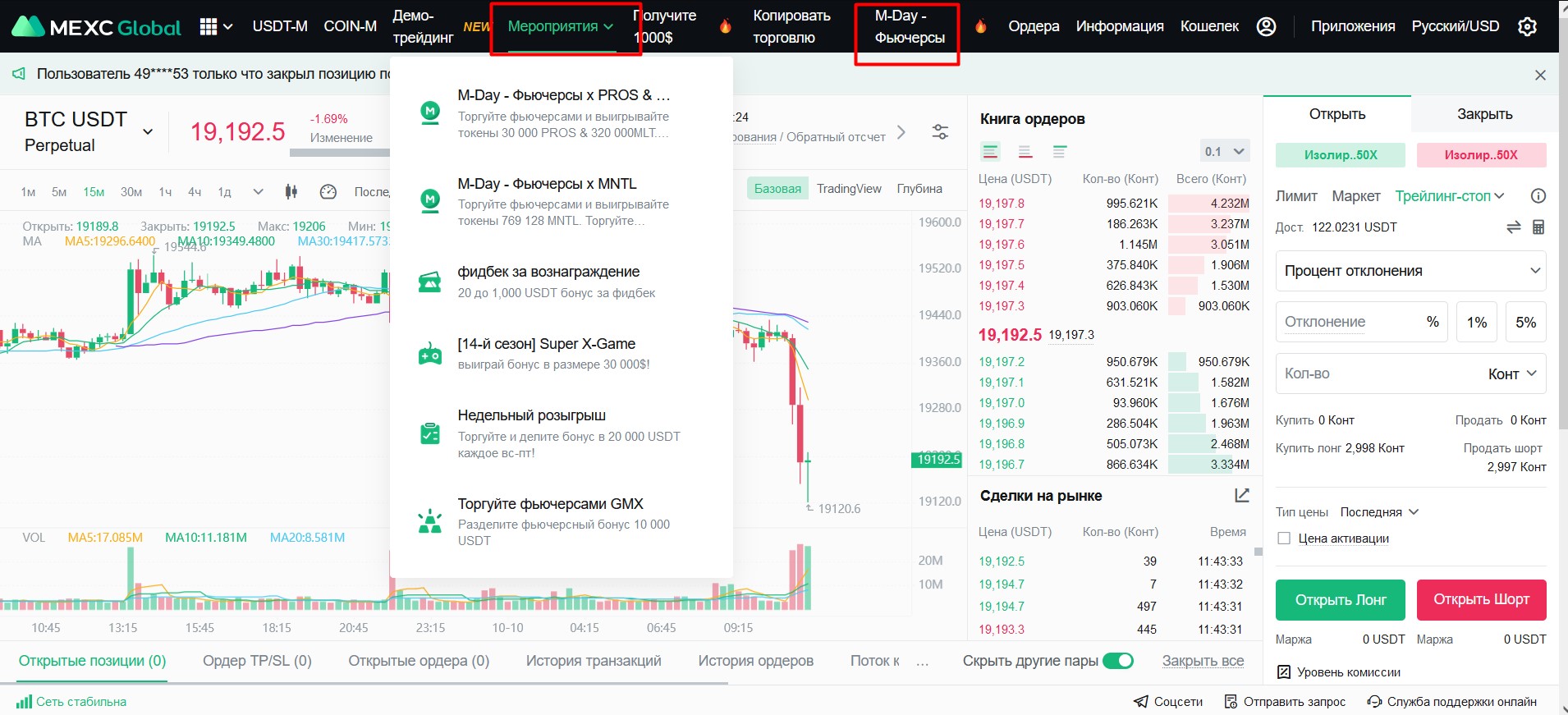Click the announcement megaphone icon
Viewport: 1568px width, 715px height.
(18, 74)
